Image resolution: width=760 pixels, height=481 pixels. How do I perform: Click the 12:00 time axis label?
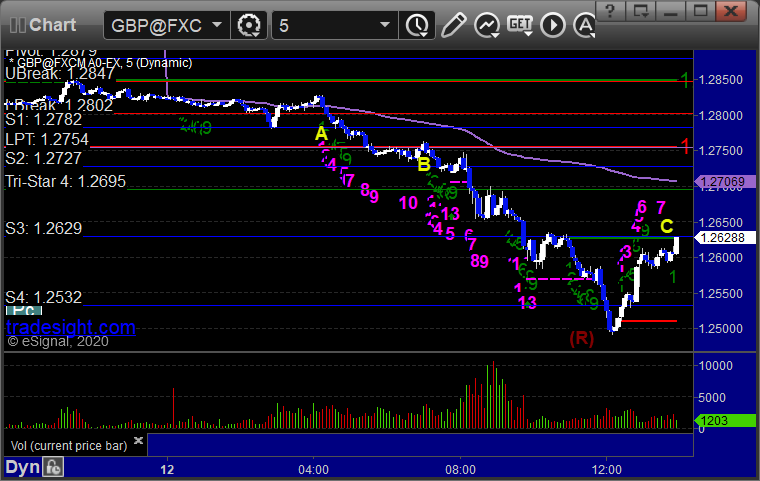click(606, 470)
